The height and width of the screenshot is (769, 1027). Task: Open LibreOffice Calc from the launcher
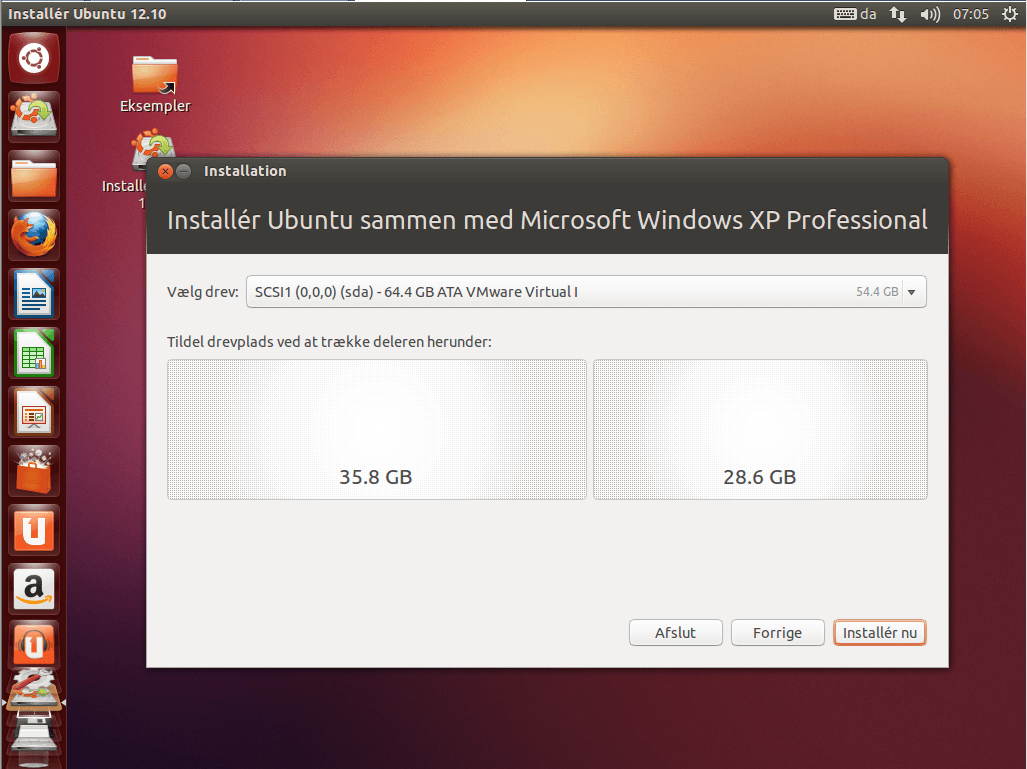pos(33,353)
